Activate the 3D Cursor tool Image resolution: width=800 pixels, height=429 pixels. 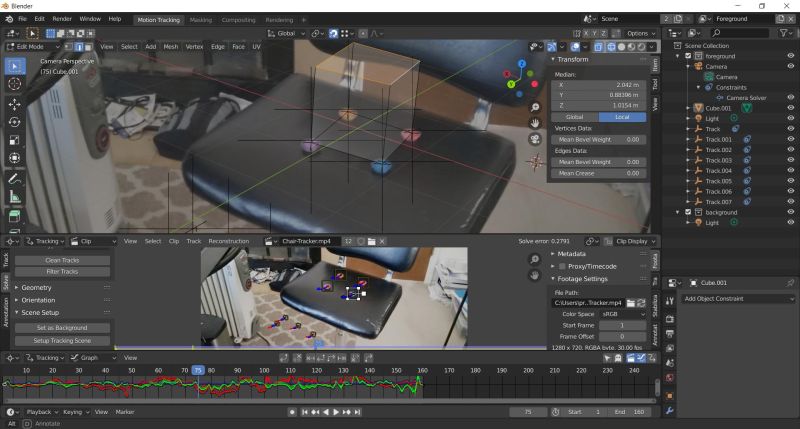tap(15, 84)
